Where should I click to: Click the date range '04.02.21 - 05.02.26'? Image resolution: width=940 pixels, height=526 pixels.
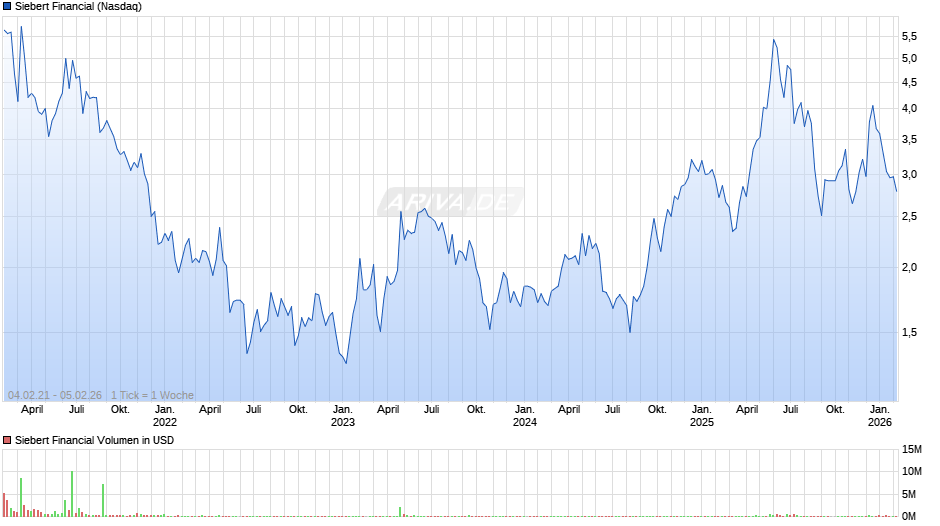[55, 395]
